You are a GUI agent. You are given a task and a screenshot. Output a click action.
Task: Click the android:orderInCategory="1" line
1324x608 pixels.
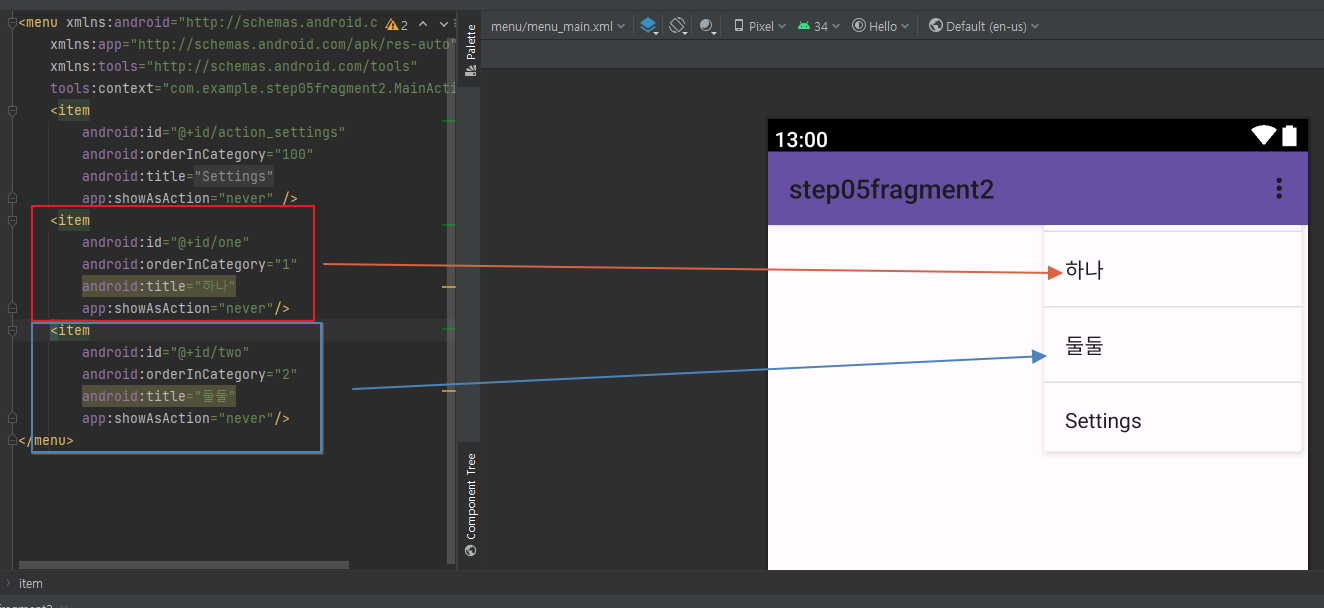pos(190,264)
